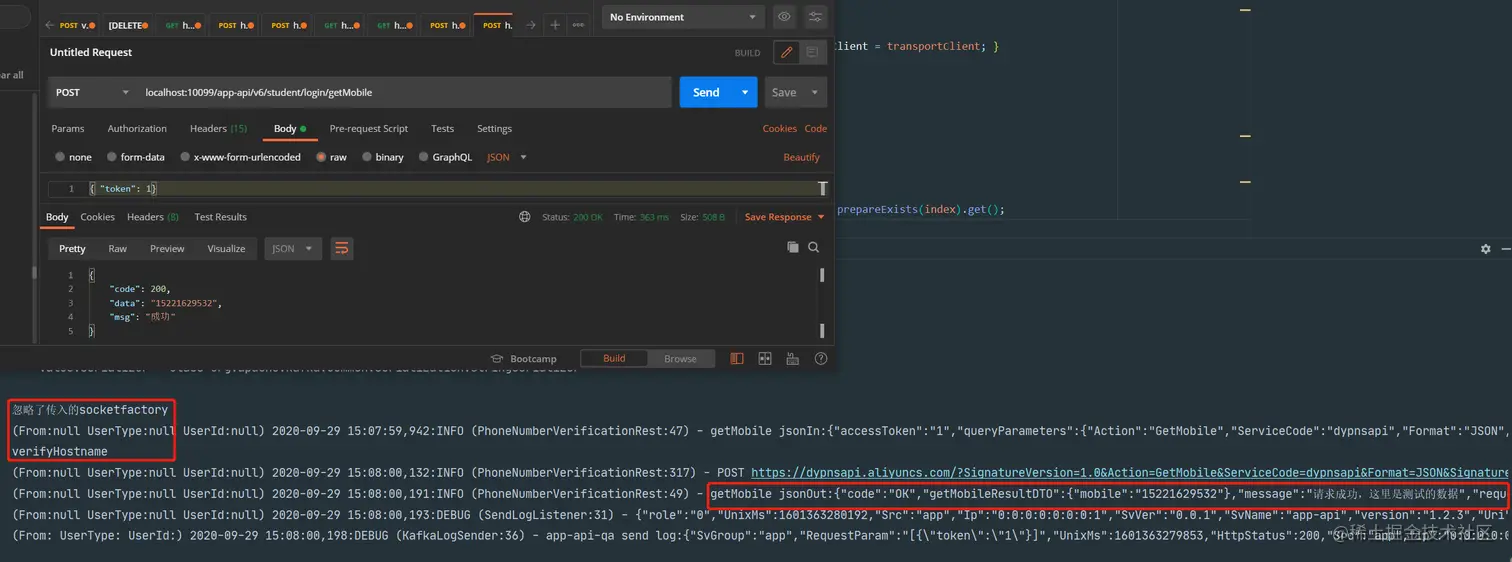1512x562 pixels.
Task: Open the No Environment dropdown
Action: pos(684,17)
